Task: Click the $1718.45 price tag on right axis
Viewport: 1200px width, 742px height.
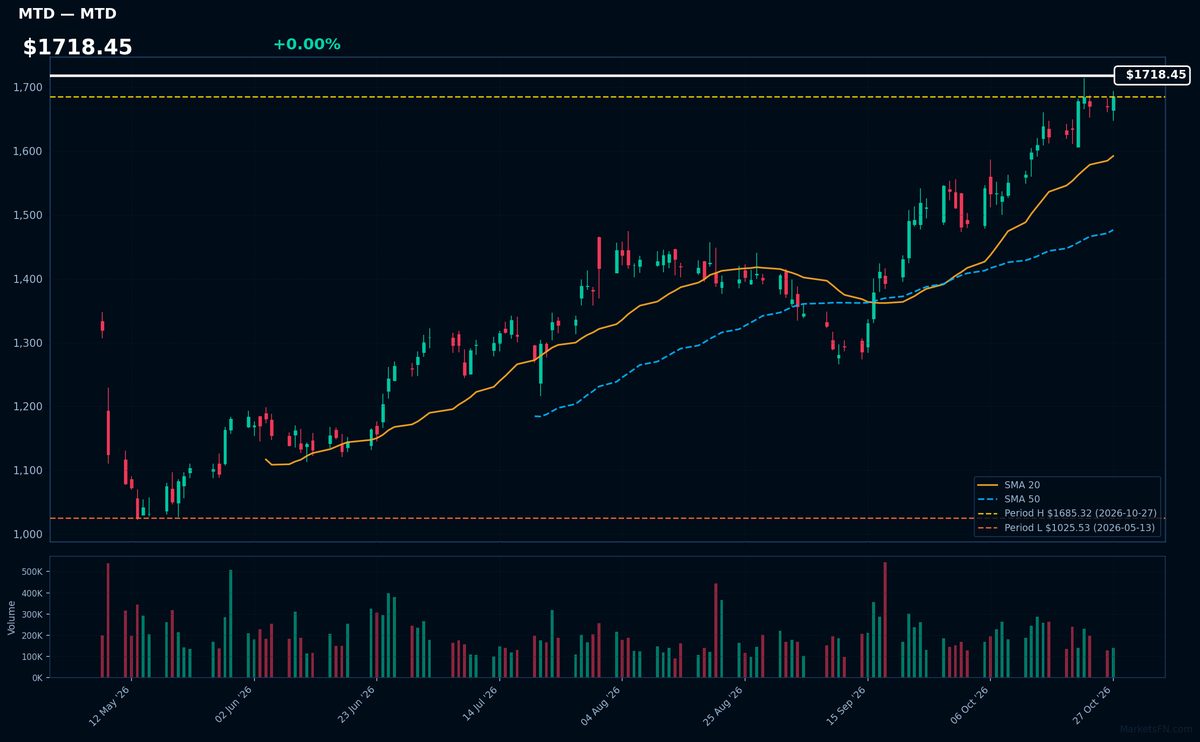Action: coord(1152,75)
